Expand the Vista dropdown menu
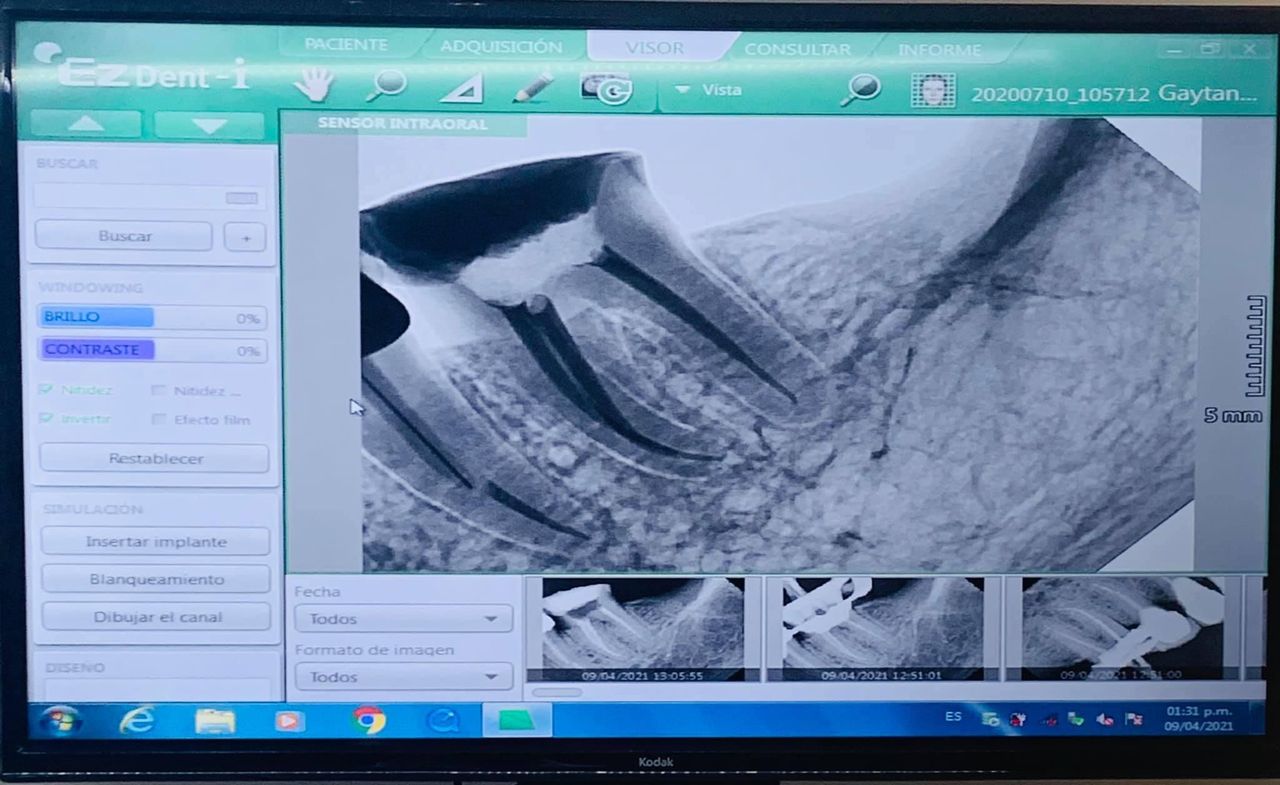Image resolution: width=1280 pixels, height=785 pixels. point(708,90)
